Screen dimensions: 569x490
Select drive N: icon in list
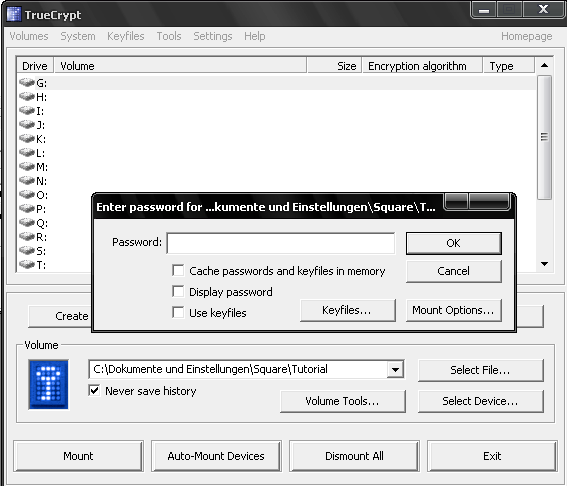click(27, 180)
